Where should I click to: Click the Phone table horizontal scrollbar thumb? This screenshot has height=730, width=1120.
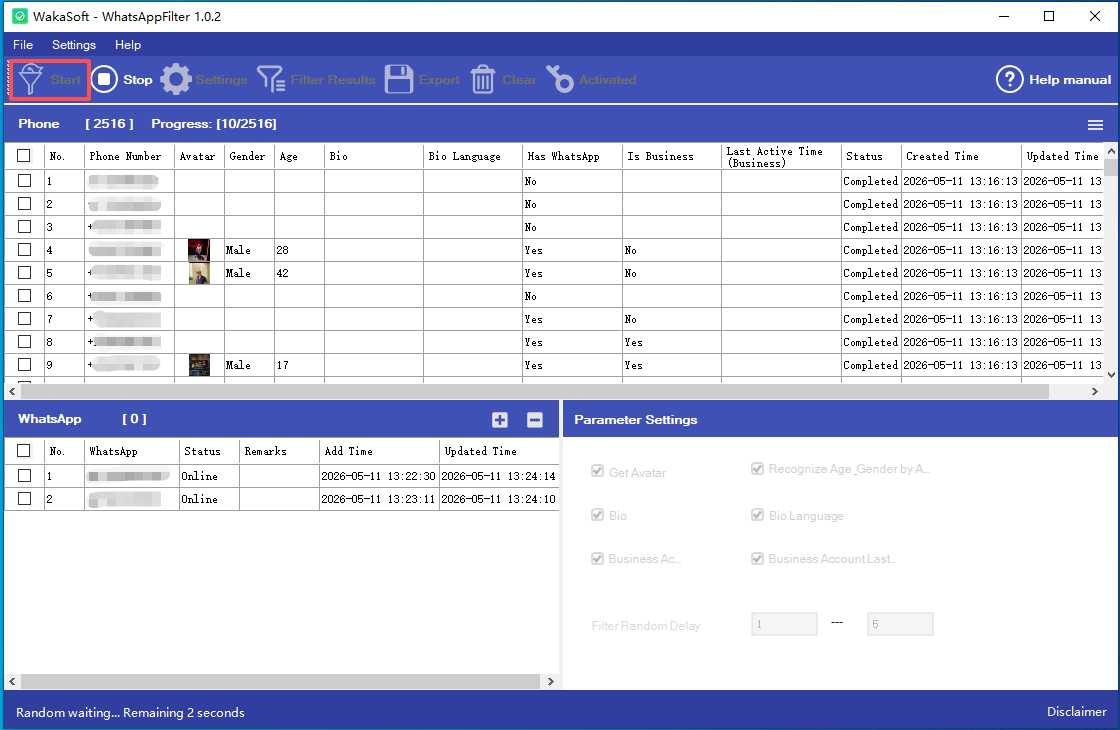[534, 391]
